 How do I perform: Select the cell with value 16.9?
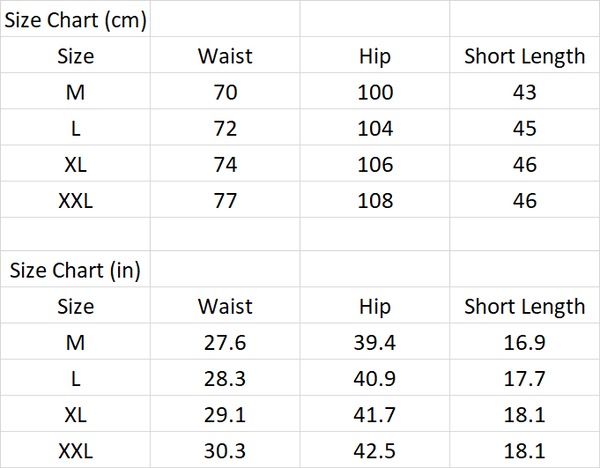pos(525,341)
